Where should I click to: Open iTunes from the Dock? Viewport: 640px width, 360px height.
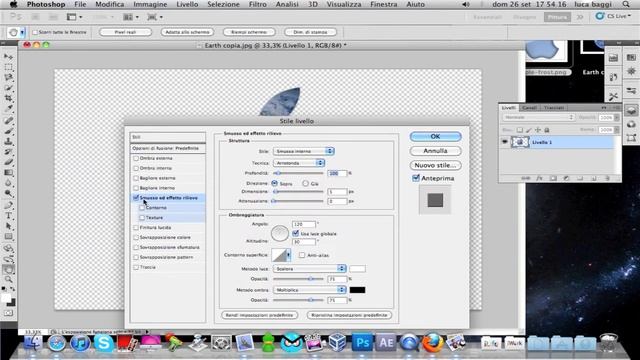(x=80, y=343)
